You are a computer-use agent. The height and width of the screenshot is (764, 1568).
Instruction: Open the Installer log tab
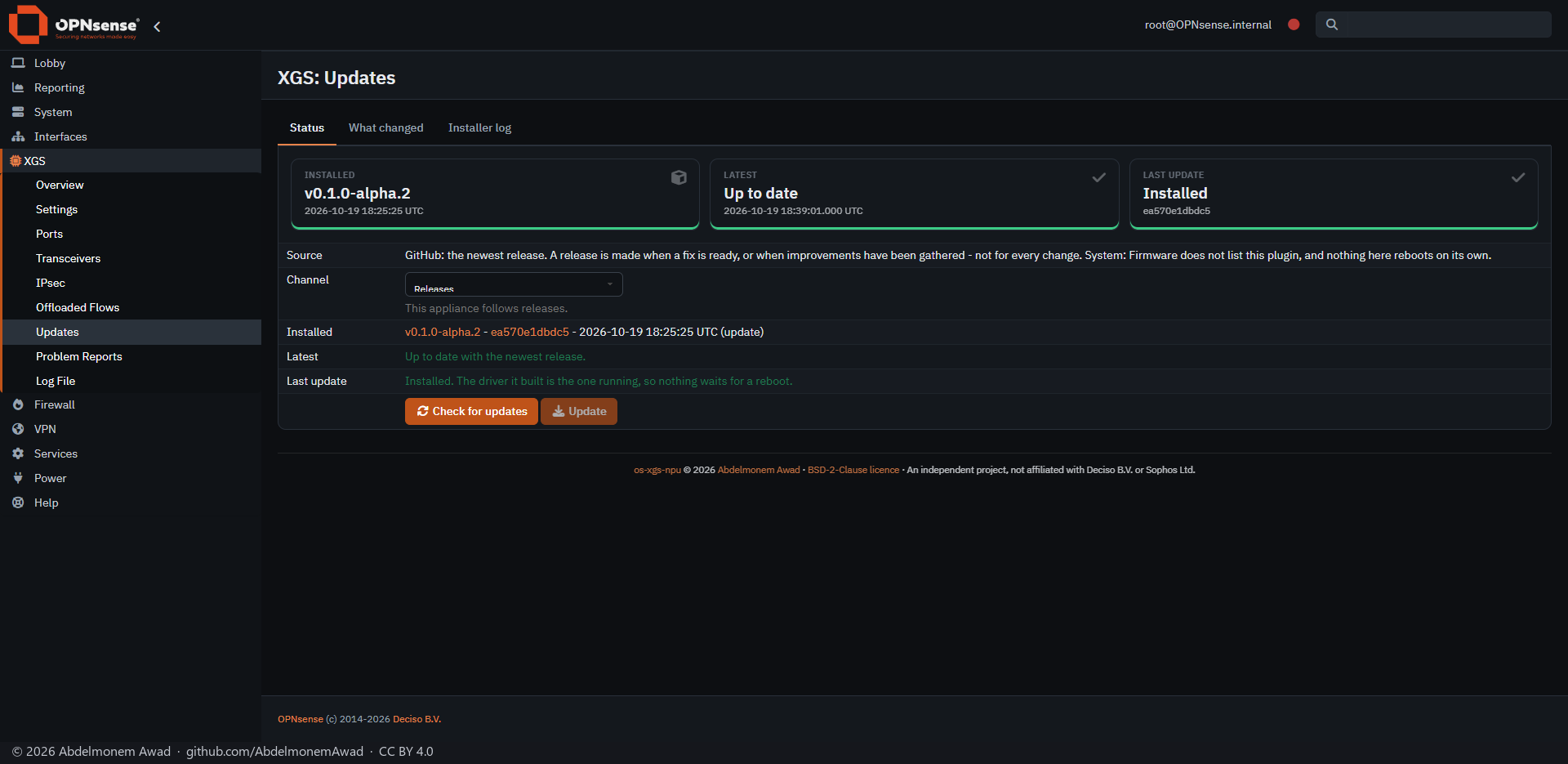tap(479, 127)
